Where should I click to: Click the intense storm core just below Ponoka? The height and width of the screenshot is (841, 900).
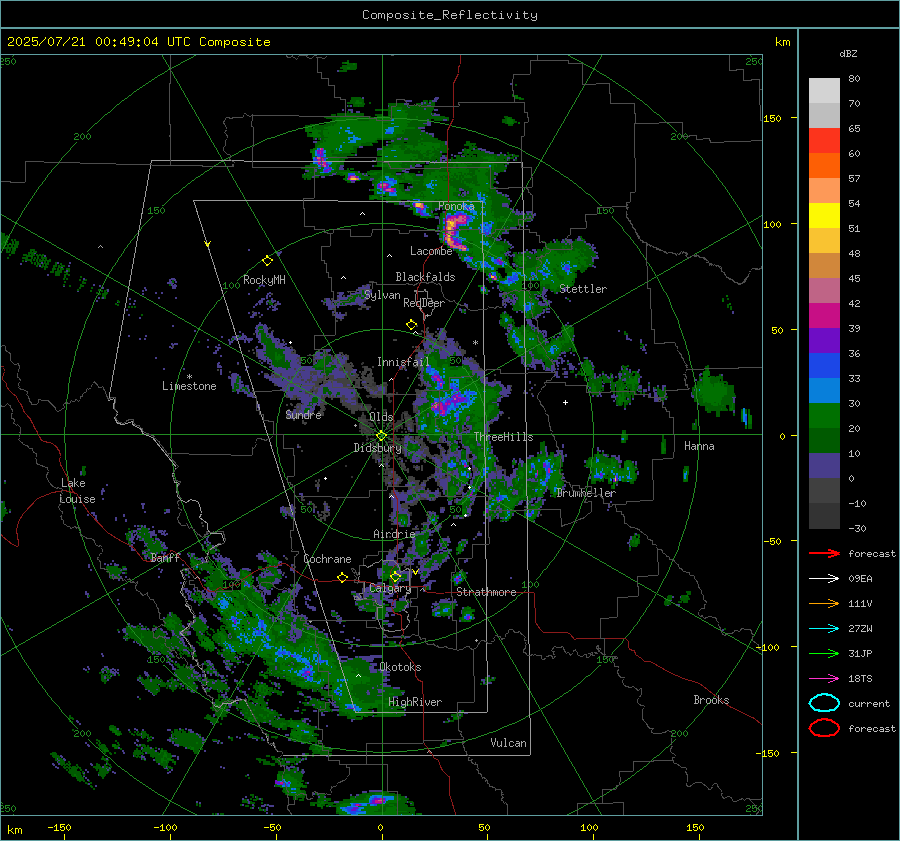tap(453, 230)
